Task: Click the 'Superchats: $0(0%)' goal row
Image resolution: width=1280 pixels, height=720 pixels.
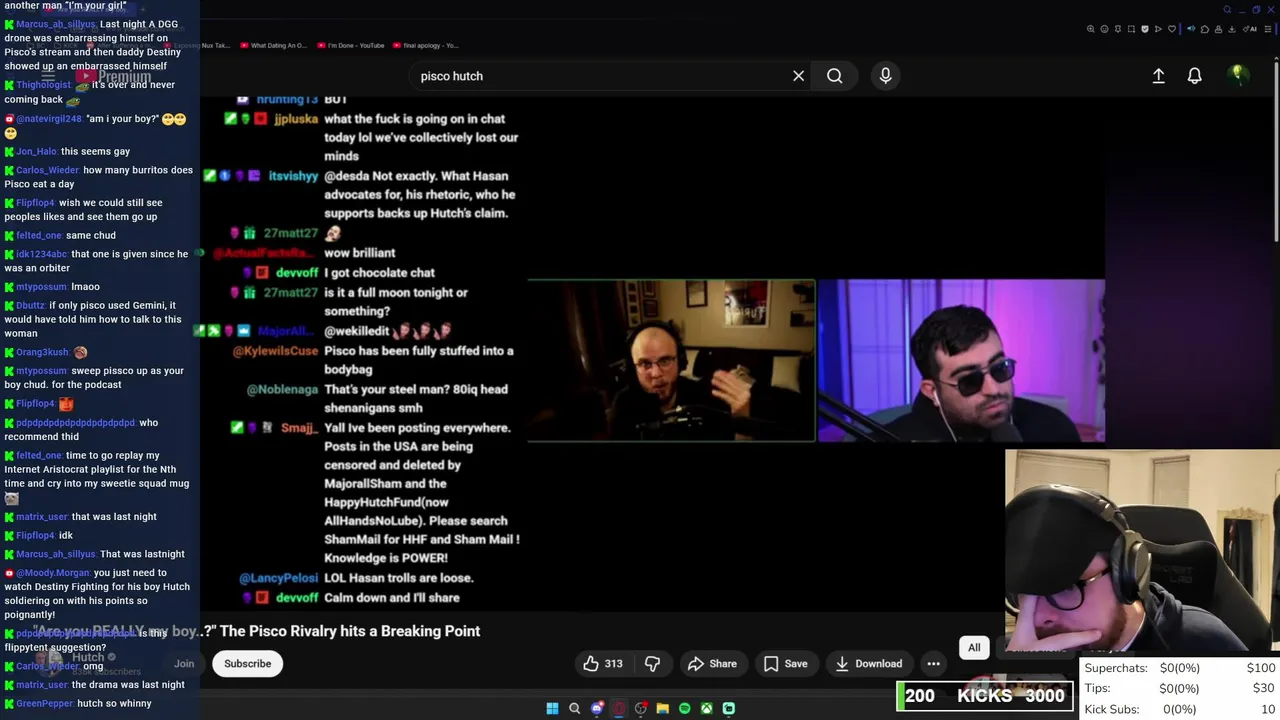Action: point(1180,668)
